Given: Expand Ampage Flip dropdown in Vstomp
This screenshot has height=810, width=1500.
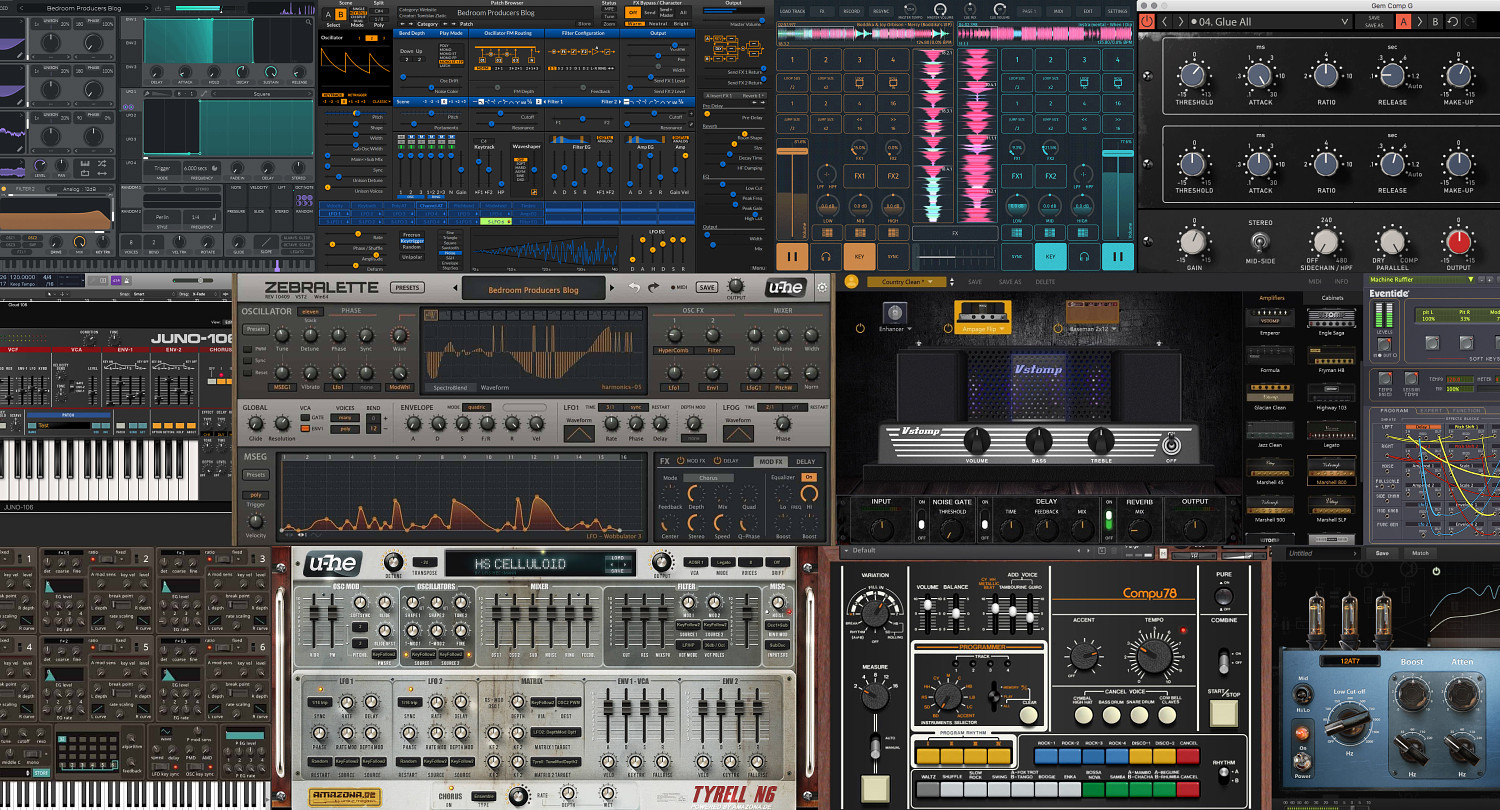Looking at the screenshot, I should 1002,328.
